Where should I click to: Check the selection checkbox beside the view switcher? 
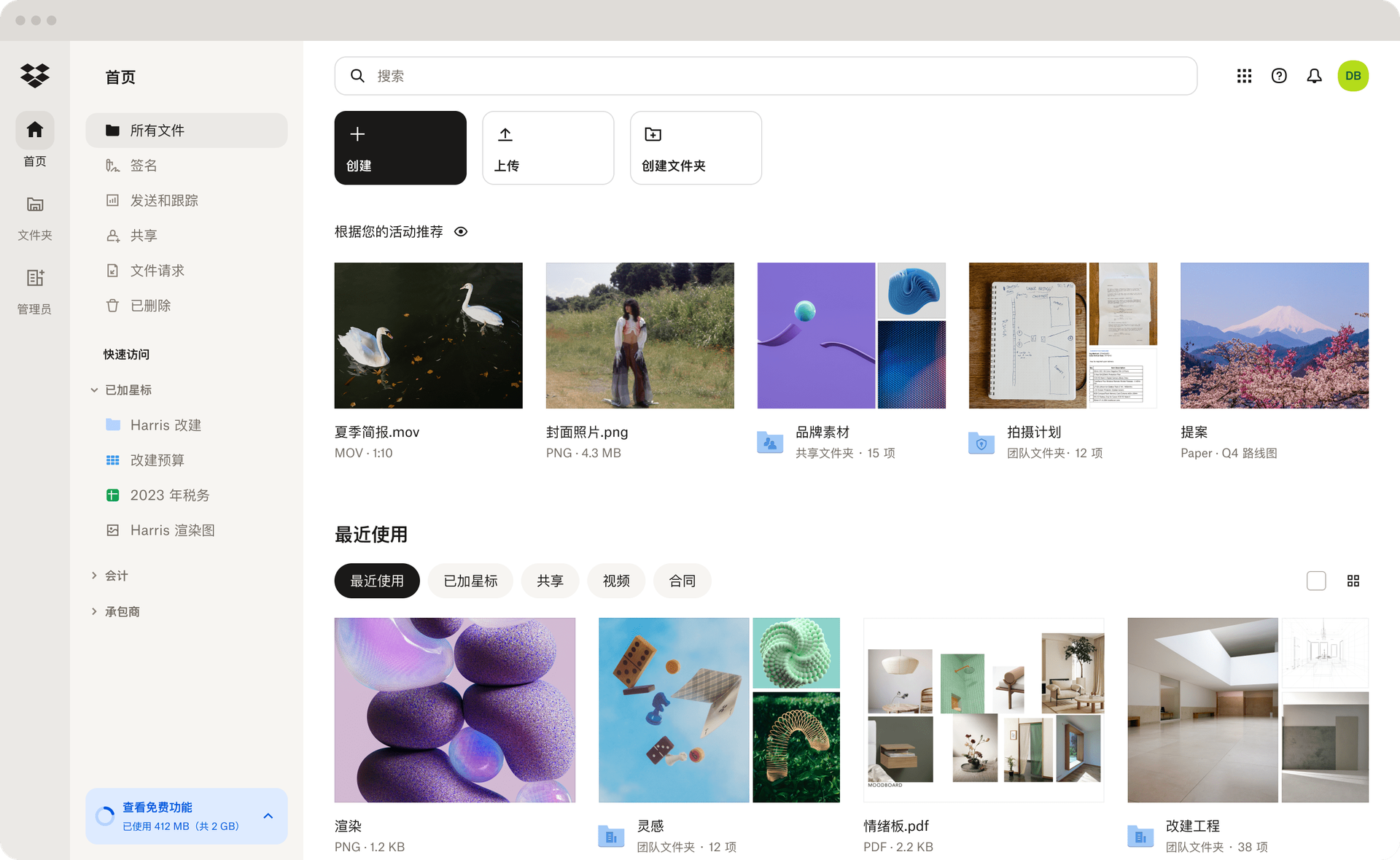coord(1316,581)
